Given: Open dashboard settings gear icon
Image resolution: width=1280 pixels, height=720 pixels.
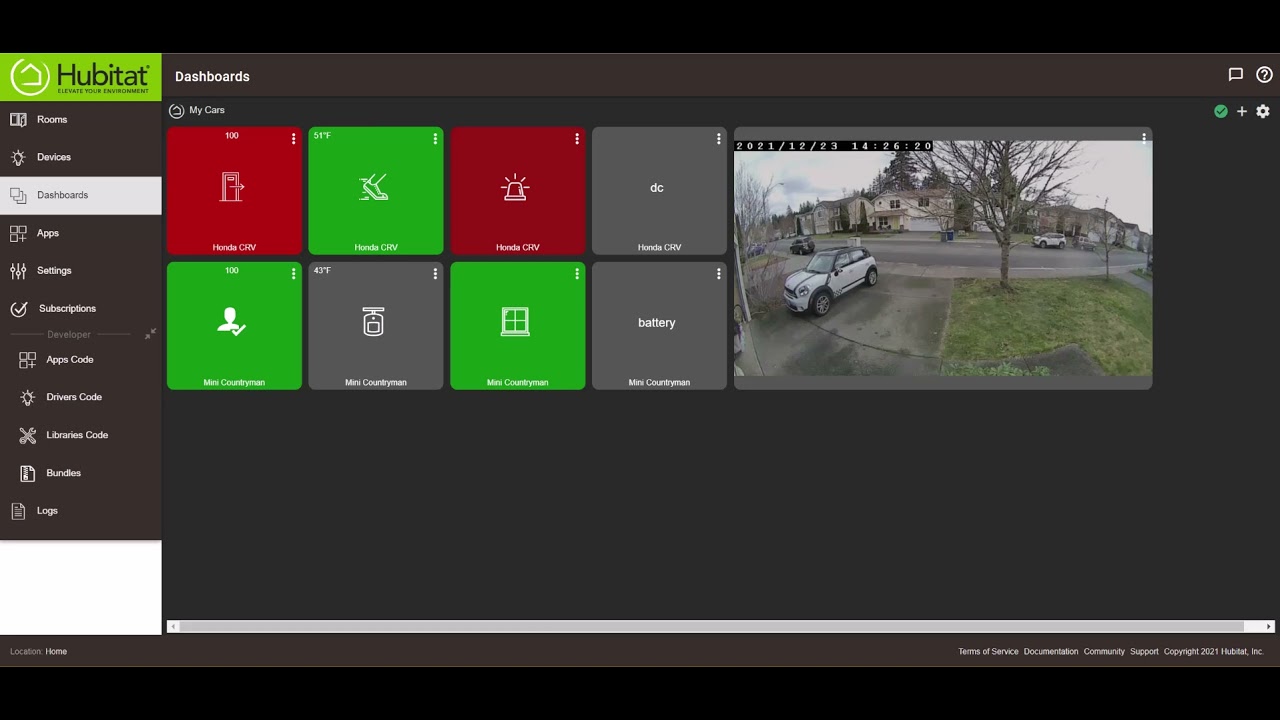Looking at the screenshot, I should (x=1263, y=111).
